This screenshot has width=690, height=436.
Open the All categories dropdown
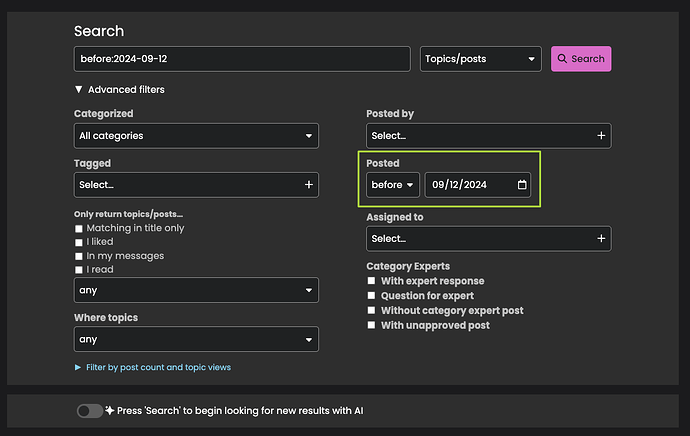pyautogui.click(x=196, y=136)
